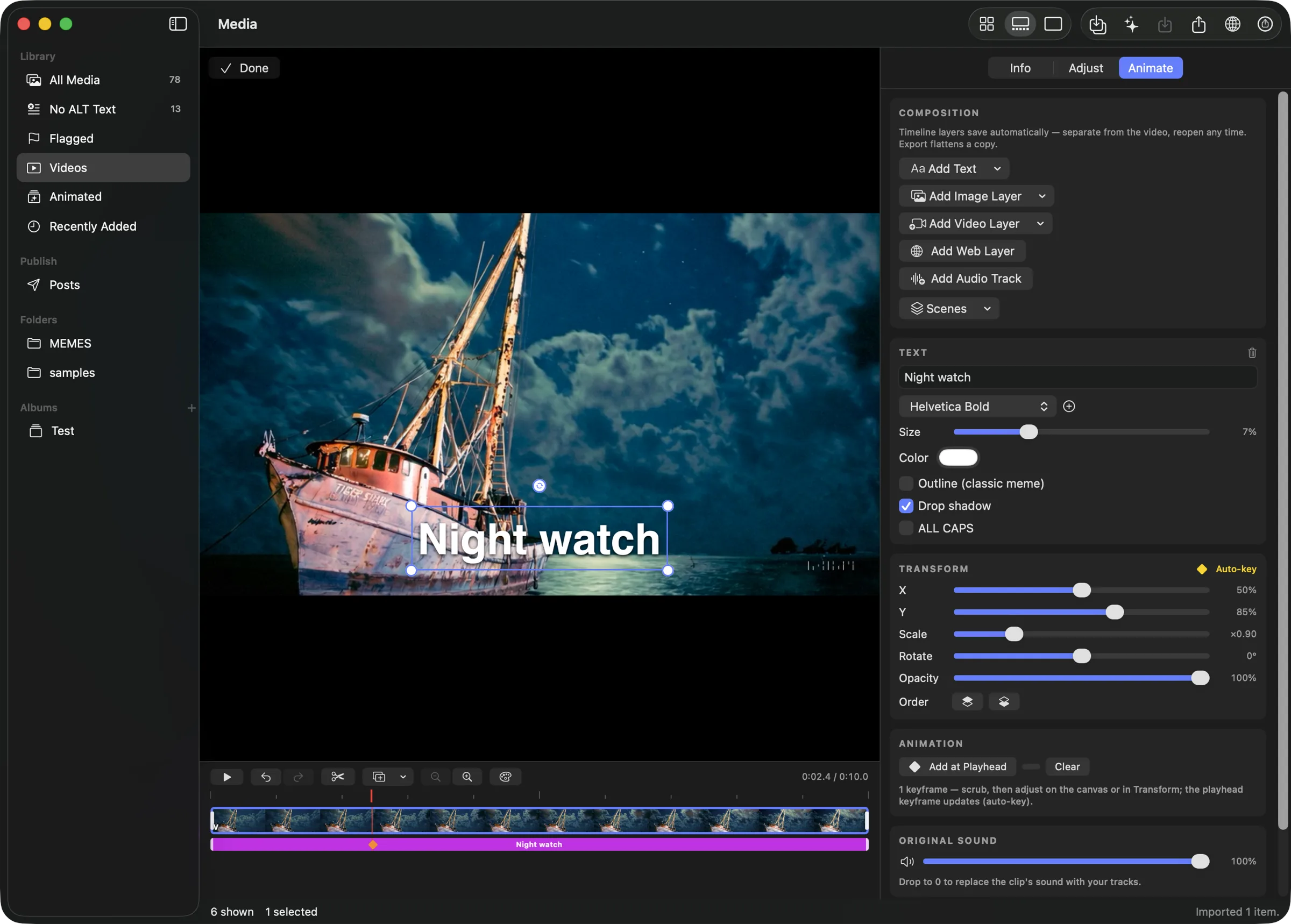Open the No ALT Text list
The image size is (1291, 924).
coord(103,109)
